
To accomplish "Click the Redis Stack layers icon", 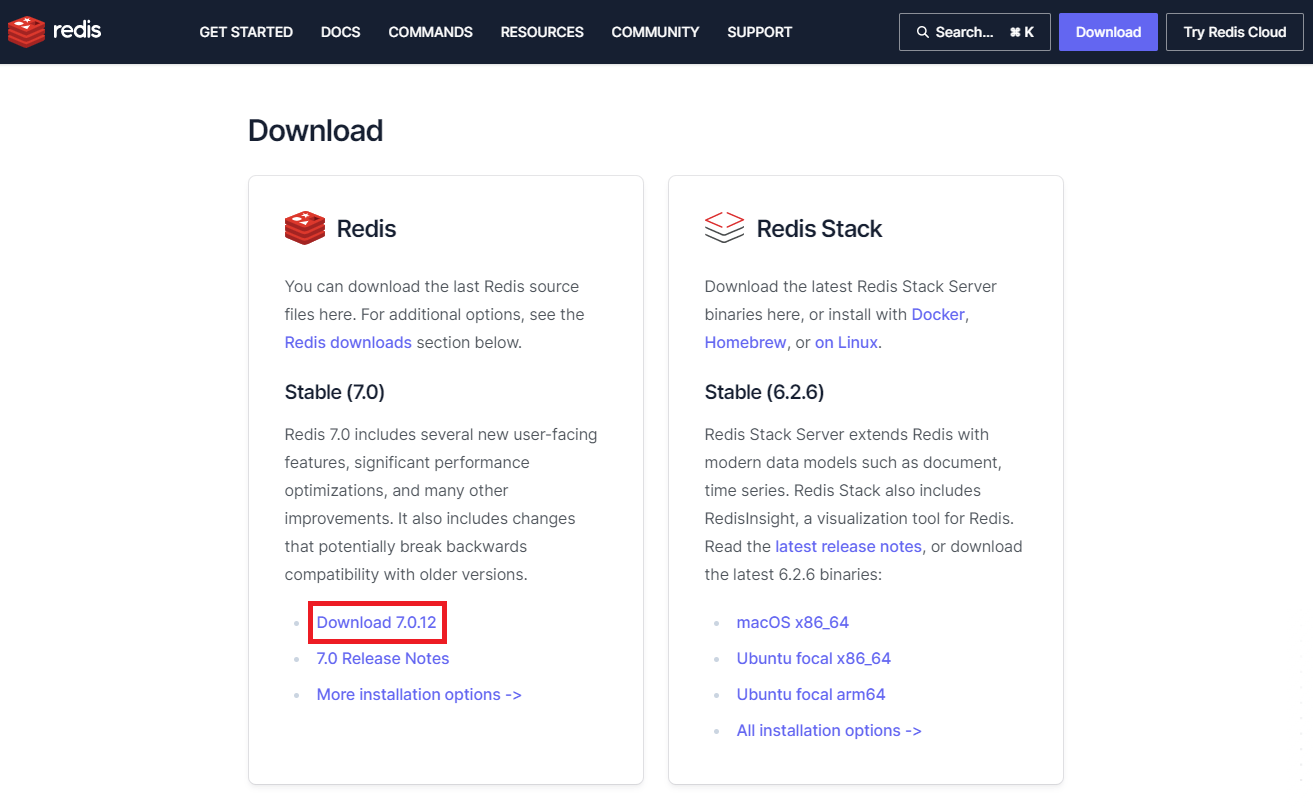I will [x=724, y=228].
